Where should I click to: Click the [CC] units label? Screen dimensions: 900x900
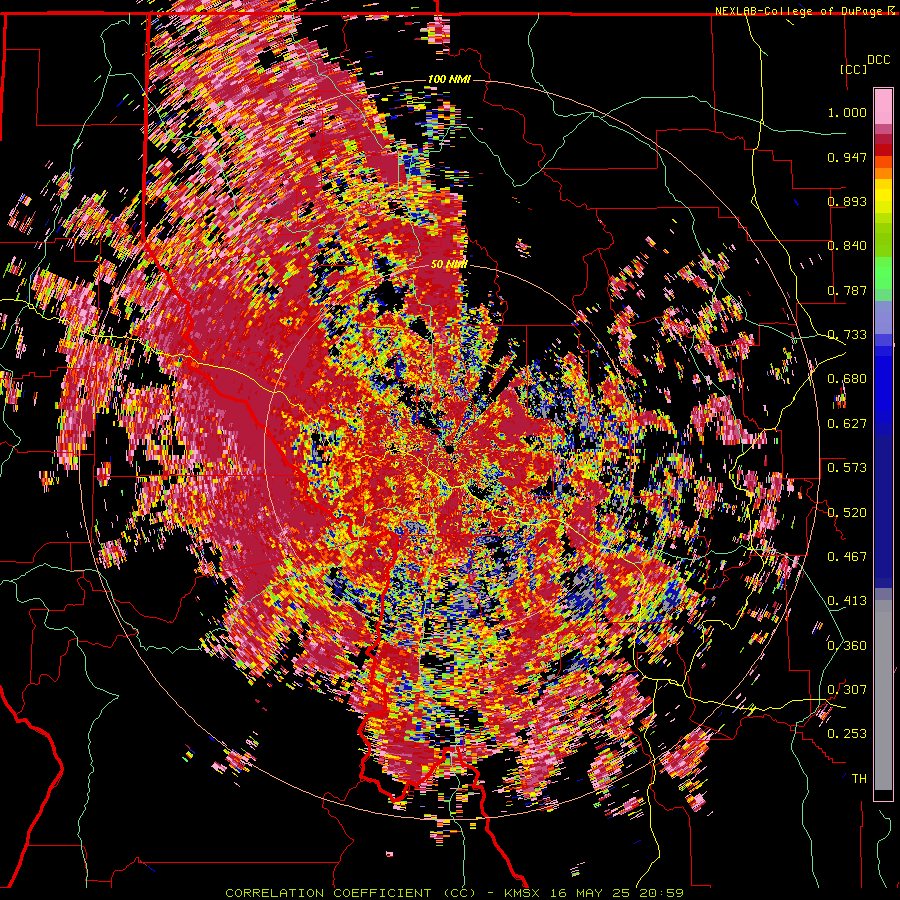point(854,69)
